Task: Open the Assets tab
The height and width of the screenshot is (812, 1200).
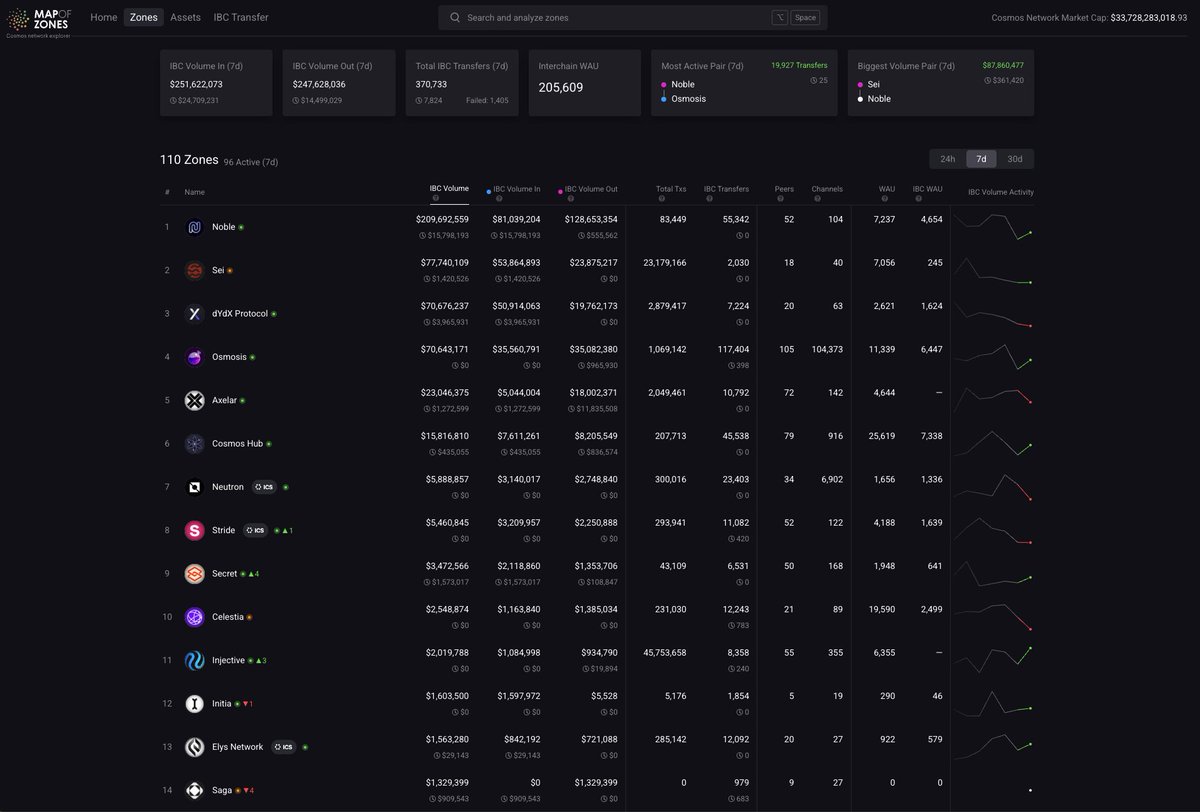Action: tap(185, 17)
